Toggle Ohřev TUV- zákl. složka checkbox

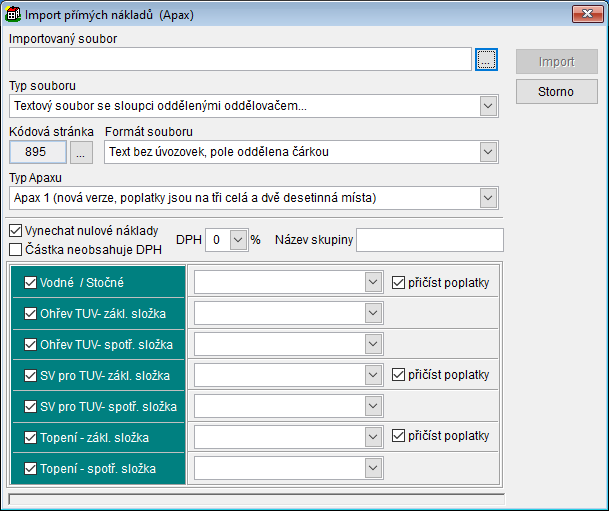point(30,314)
